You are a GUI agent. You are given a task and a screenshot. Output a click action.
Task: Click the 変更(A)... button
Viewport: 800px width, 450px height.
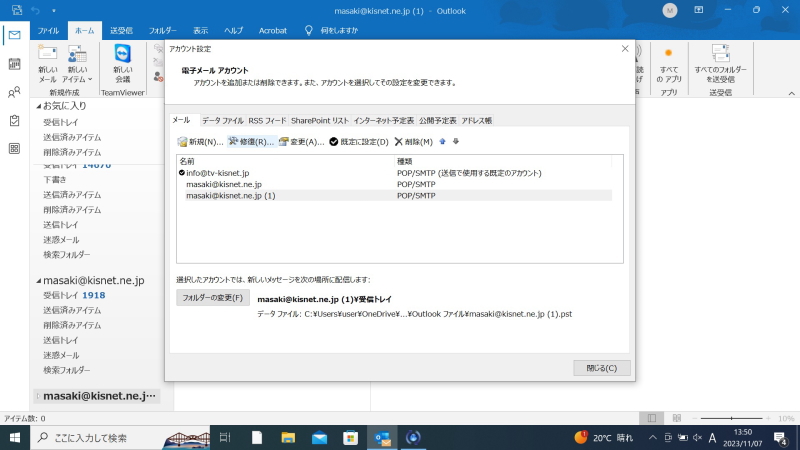pyautogui.click(x=302, y=142)
